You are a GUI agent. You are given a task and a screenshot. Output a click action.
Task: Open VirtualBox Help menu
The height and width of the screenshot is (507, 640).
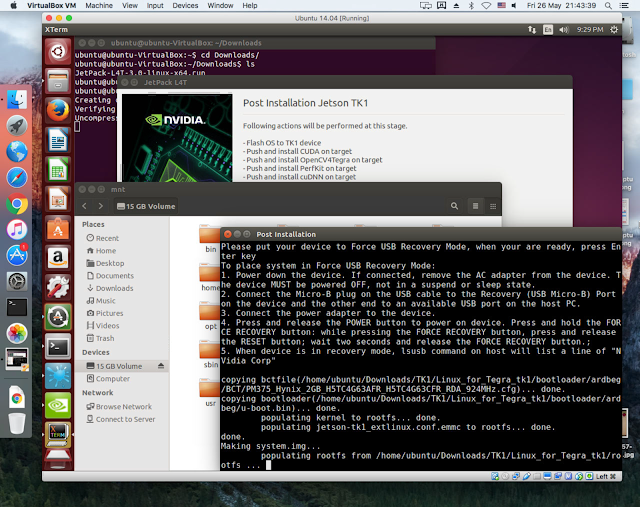250,6
